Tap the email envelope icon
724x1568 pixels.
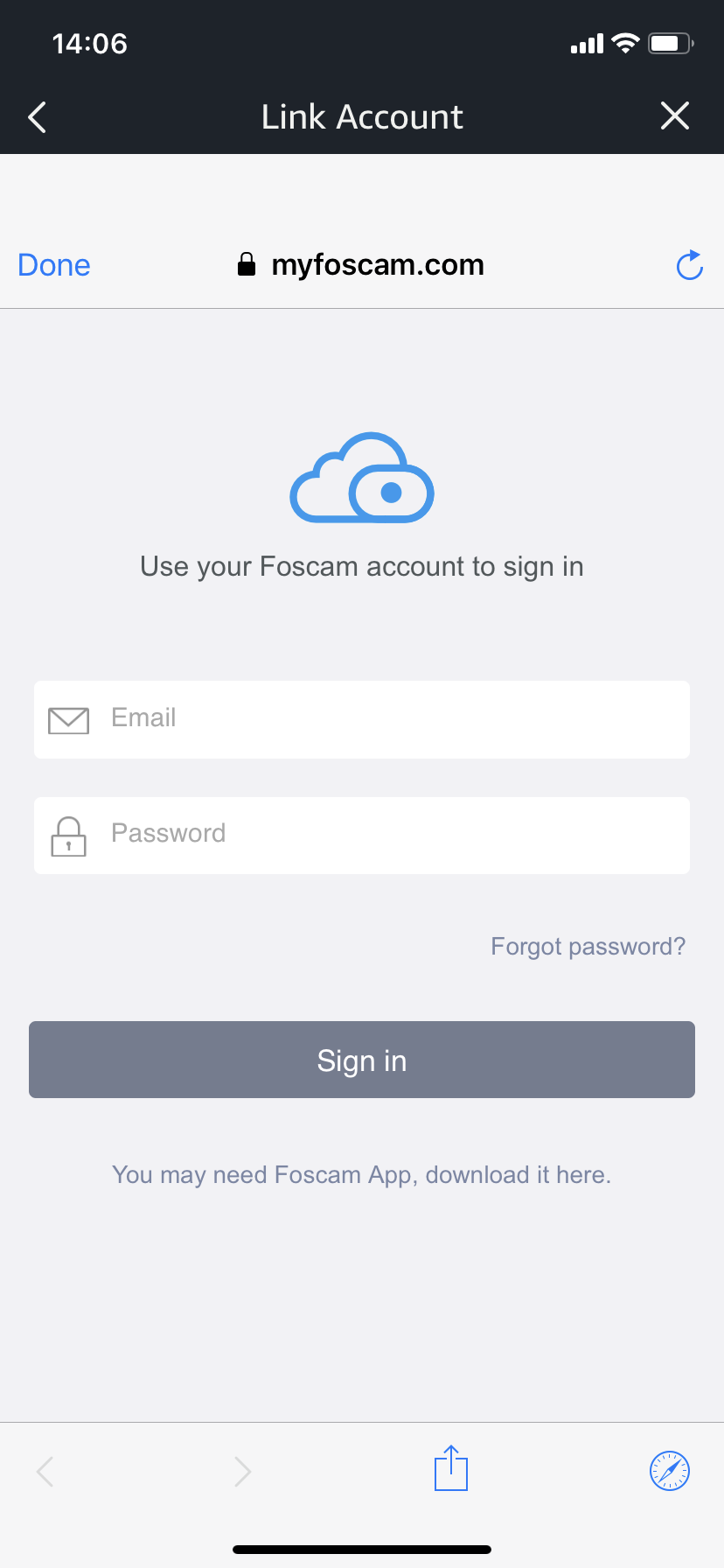coord(68,719)
